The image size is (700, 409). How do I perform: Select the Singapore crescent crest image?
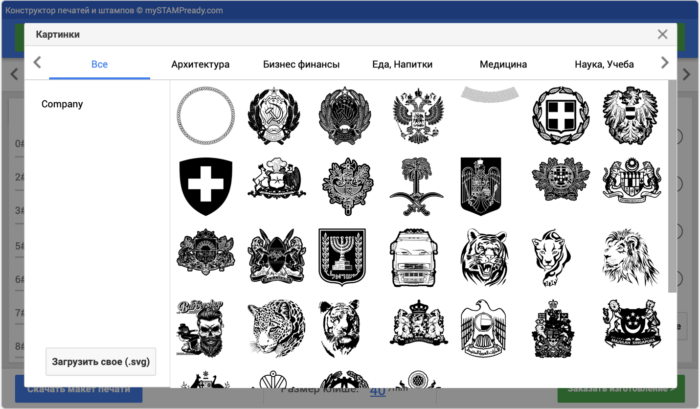pyautogui.click(x=632, y=323)
